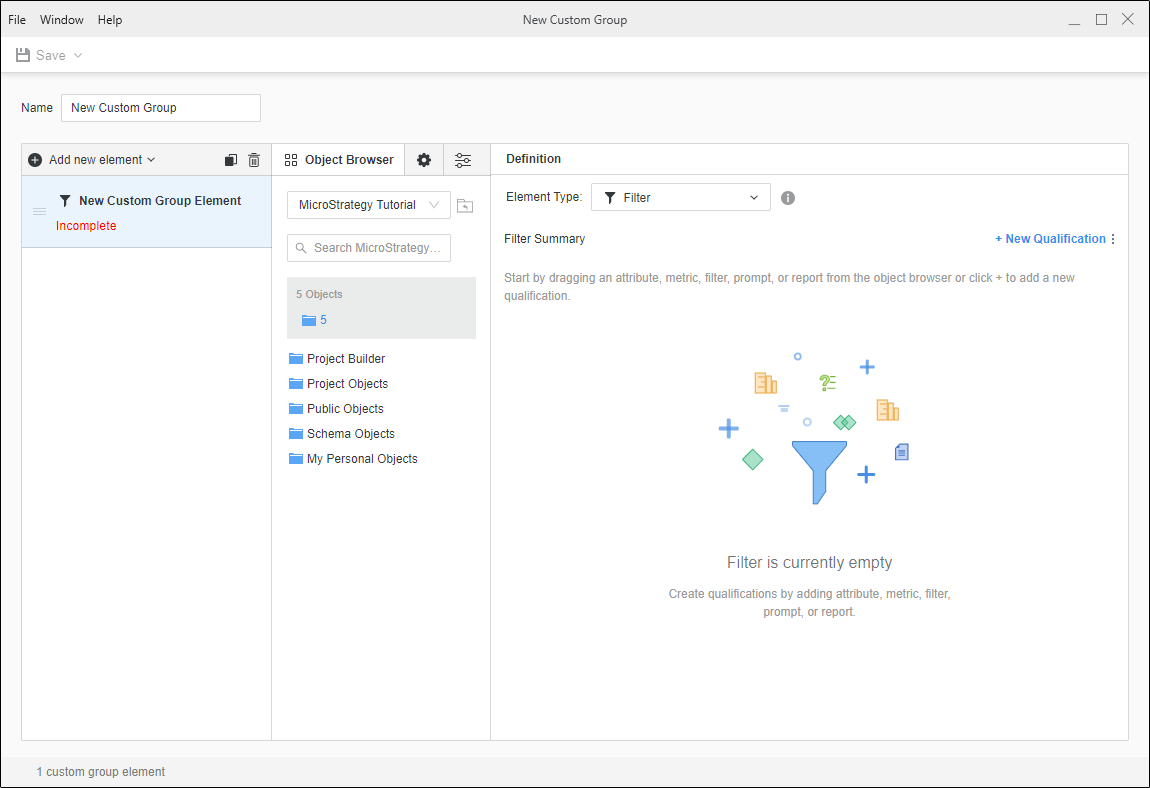Image resolution: width=1150 pixels, height=788 pixels.
Task: Open the sliders options tab
Action: [463, 160]
